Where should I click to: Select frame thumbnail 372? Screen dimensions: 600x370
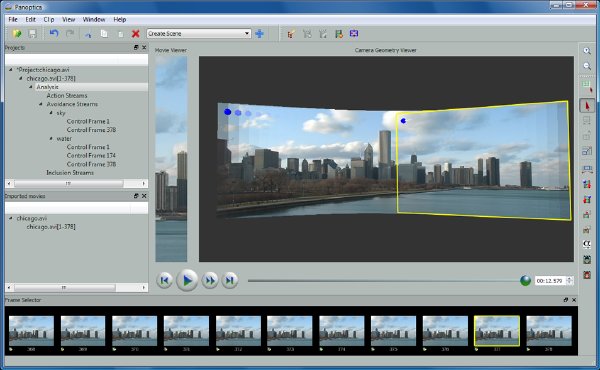[238, 331]
